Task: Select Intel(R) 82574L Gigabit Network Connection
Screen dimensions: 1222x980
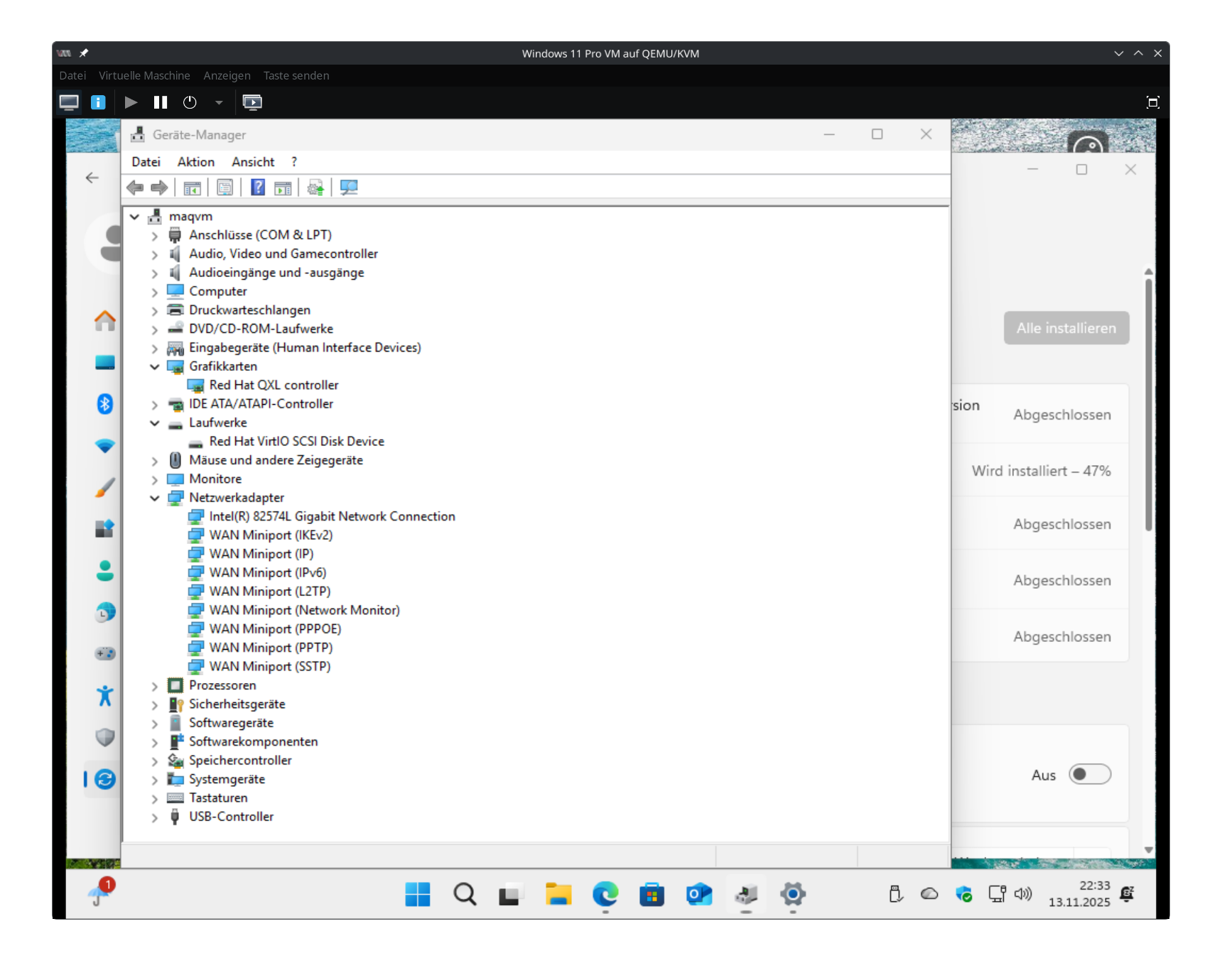Action: click(x=332, y=516)
